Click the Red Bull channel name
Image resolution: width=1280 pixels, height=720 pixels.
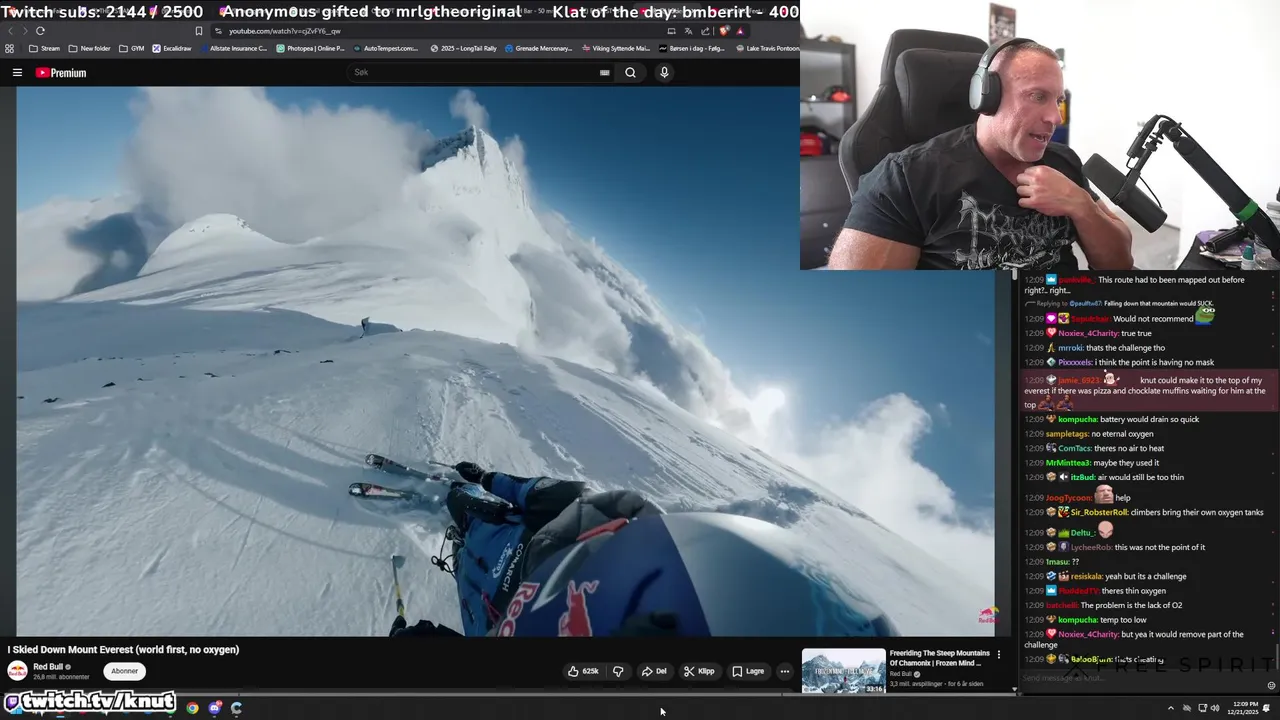coord(48,667)
